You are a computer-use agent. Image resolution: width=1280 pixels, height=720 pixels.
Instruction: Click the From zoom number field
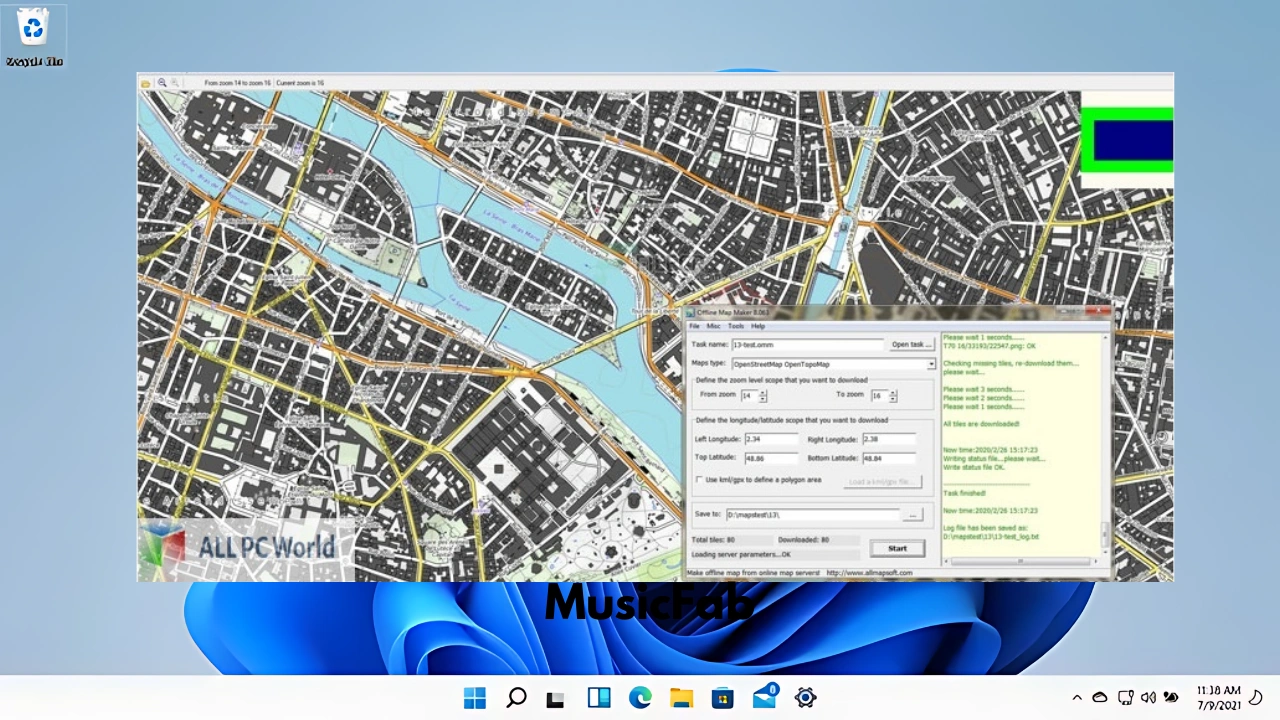click(x=749, y=396)
